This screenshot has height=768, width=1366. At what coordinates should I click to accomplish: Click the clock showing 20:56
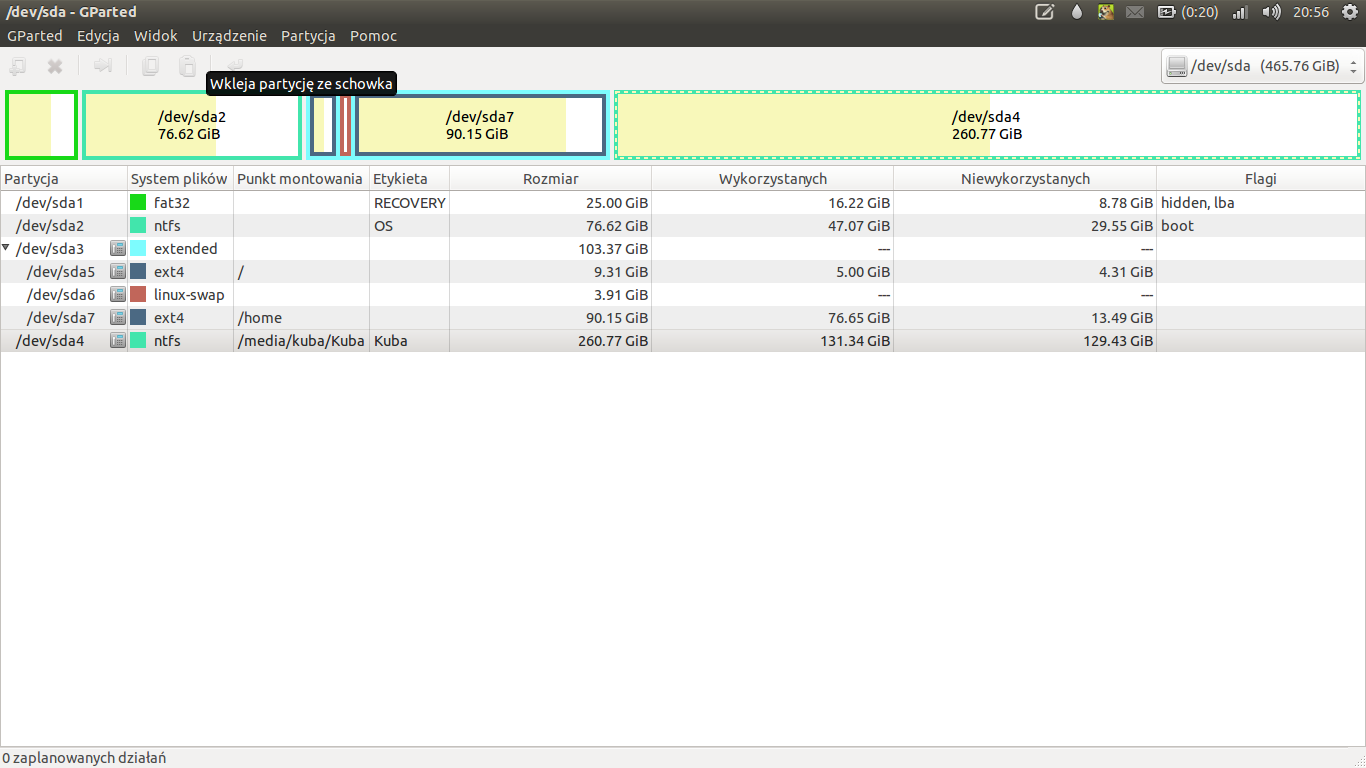tap(1310, 12)
